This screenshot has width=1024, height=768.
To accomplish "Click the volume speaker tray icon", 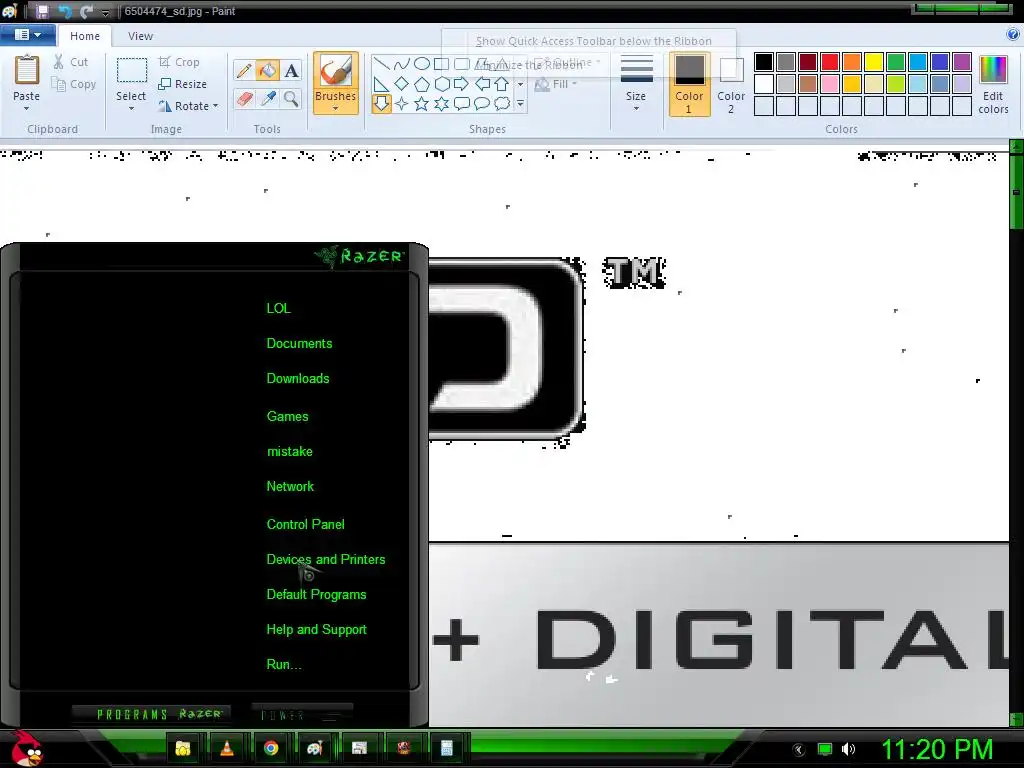I will [x=849, y=749].
